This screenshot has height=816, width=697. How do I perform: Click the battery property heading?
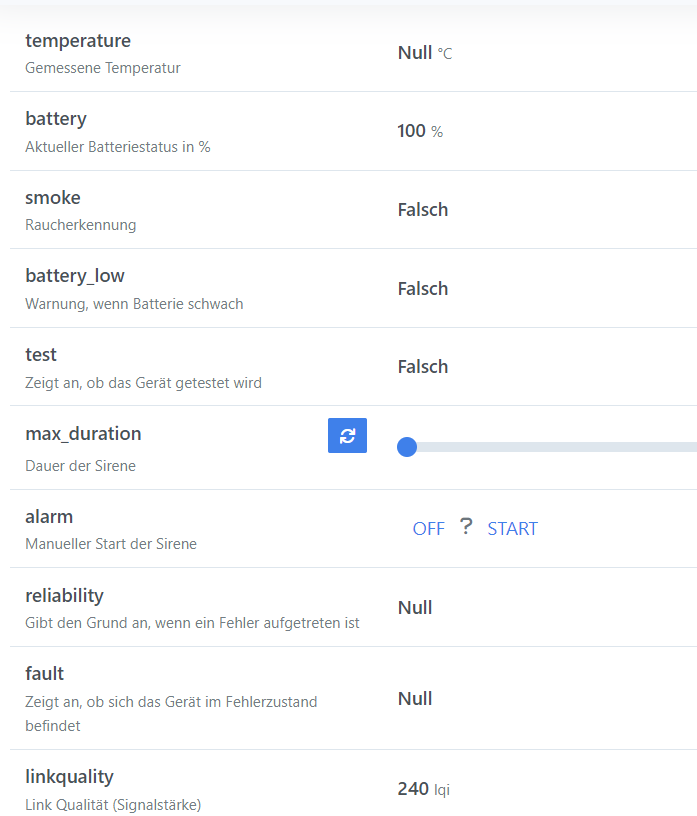pyautogui.click(x=56, y=119)
